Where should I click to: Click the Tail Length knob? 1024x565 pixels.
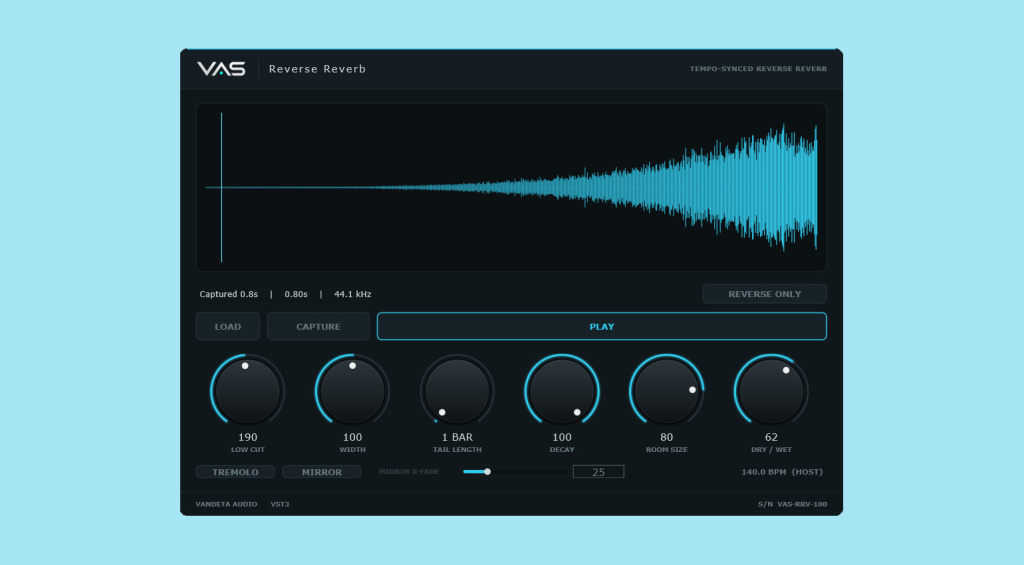coord(457,391)
